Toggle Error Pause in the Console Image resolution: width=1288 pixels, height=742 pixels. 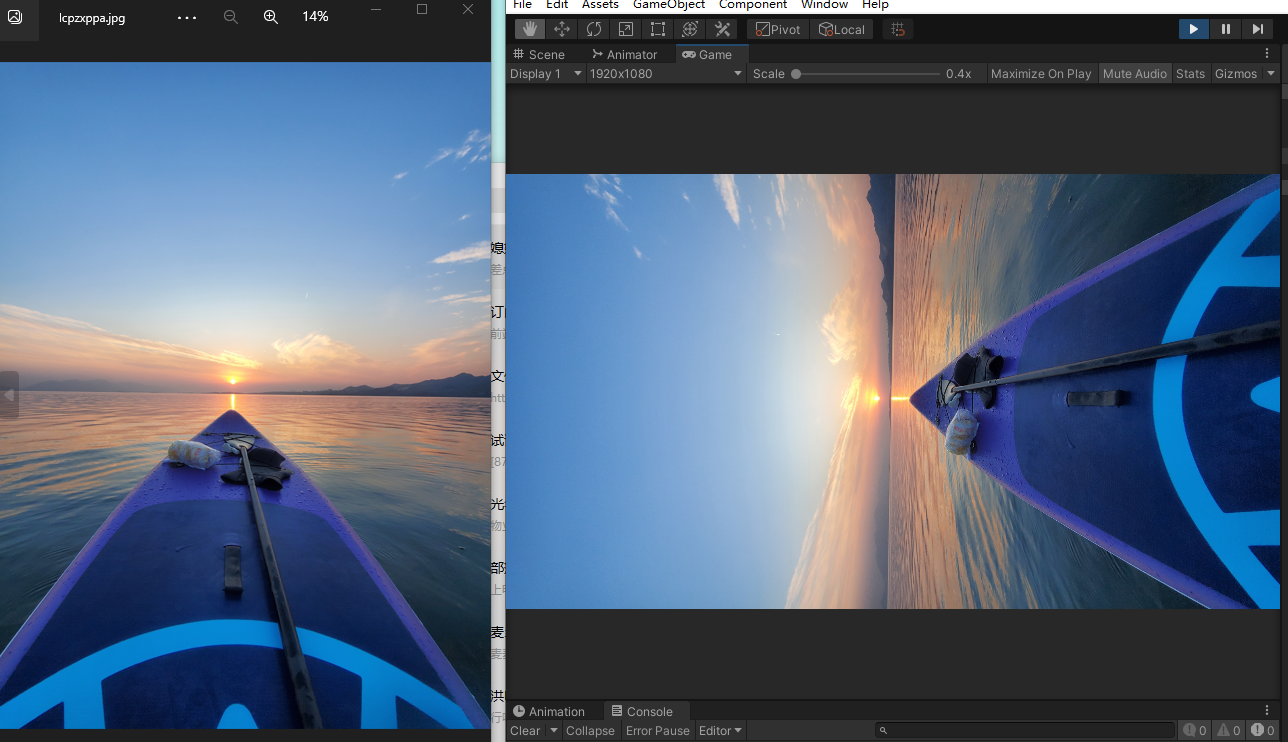pos(657,731)
